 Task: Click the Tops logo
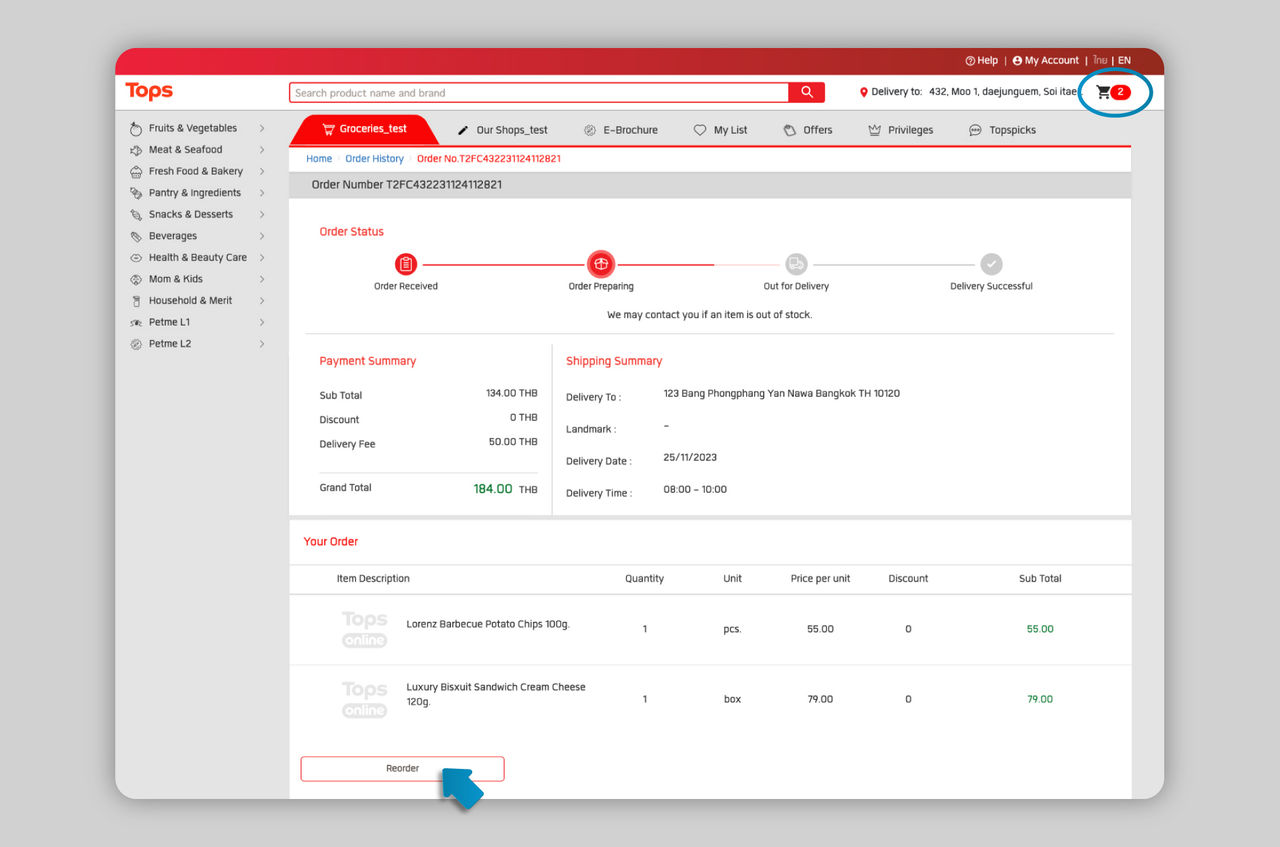pos(149,91)
